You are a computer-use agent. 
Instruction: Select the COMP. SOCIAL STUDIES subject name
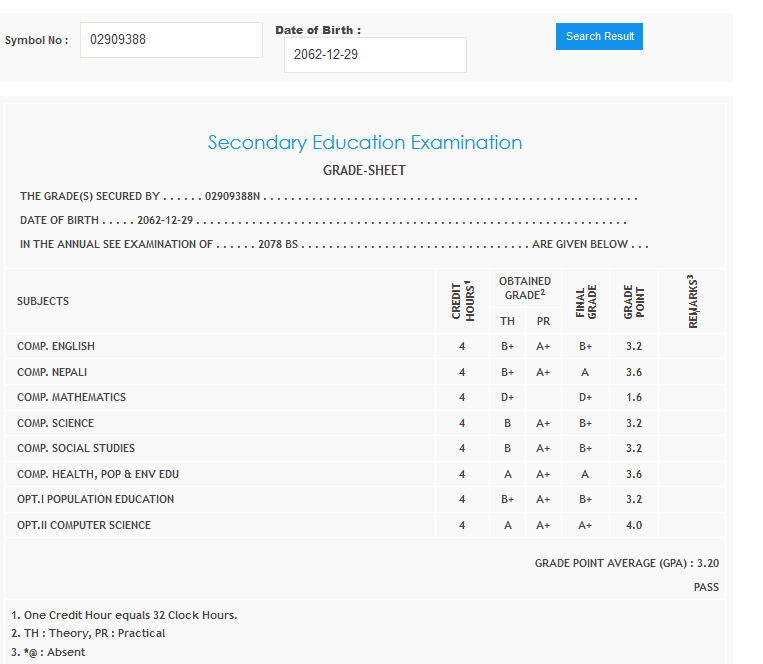pyautogui.click(x=75, y=448)
